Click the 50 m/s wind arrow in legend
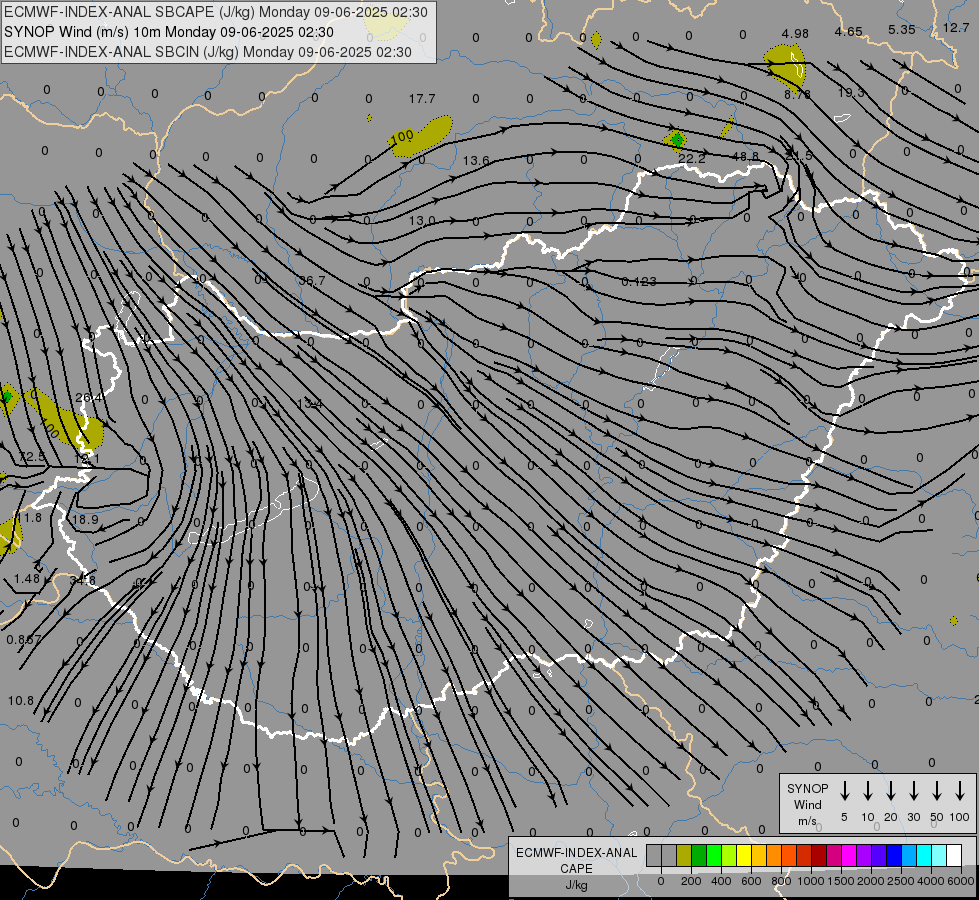979x900 pixels. pos(937,791)
